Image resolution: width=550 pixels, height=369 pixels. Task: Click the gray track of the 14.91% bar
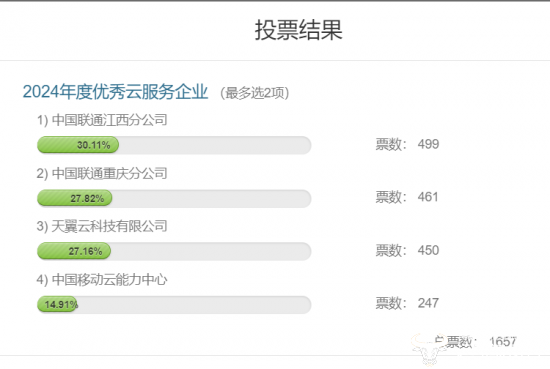pos(195,304)
